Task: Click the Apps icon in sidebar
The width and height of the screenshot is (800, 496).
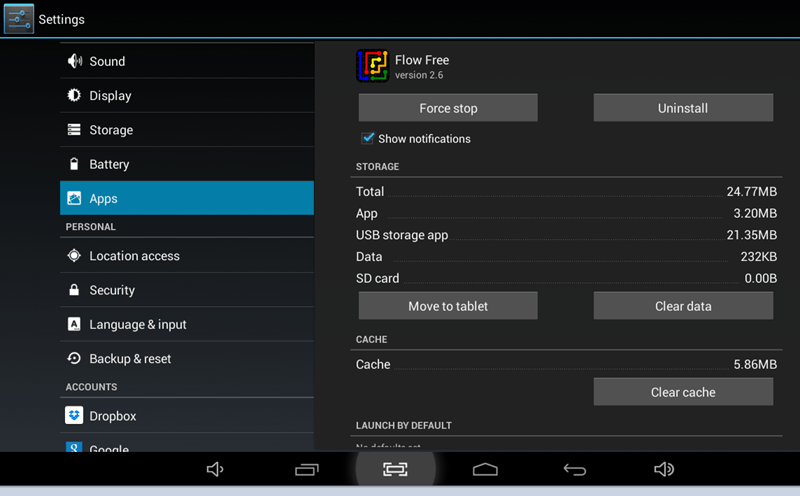Action: pyautogui.click(x=74, y=198)
